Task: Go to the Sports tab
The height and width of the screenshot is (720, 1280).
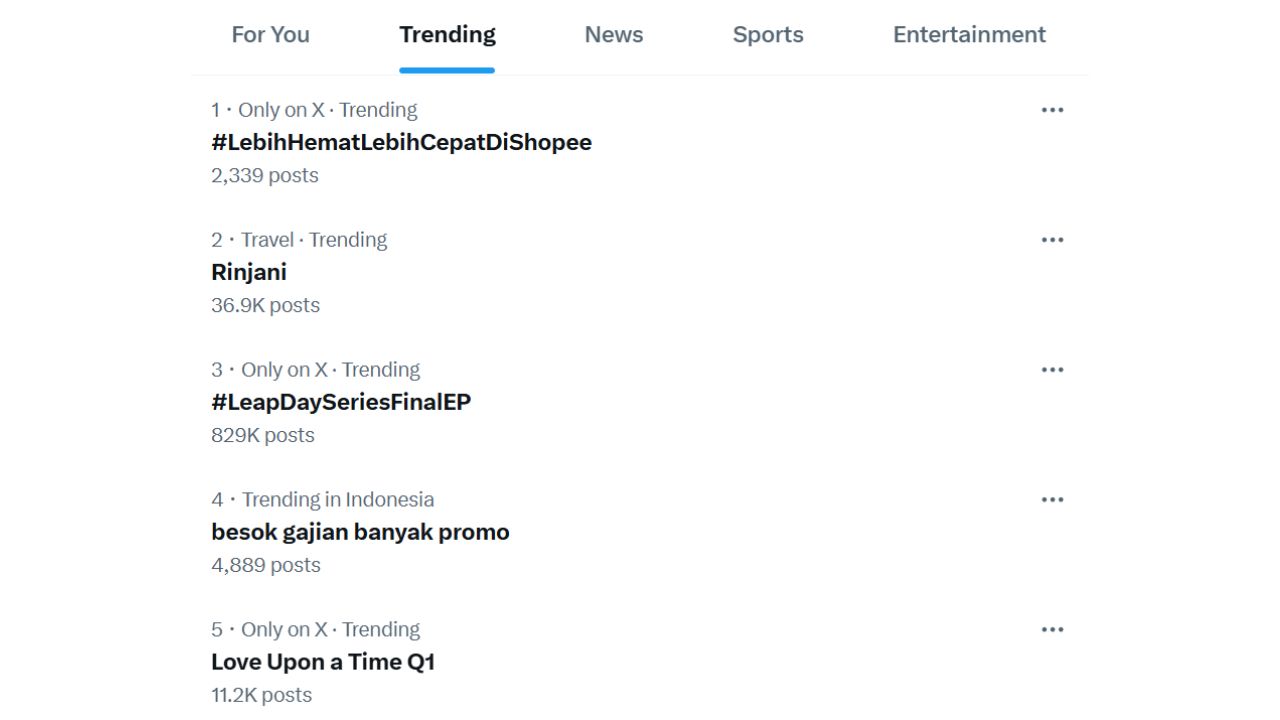Action: [768, 35]
